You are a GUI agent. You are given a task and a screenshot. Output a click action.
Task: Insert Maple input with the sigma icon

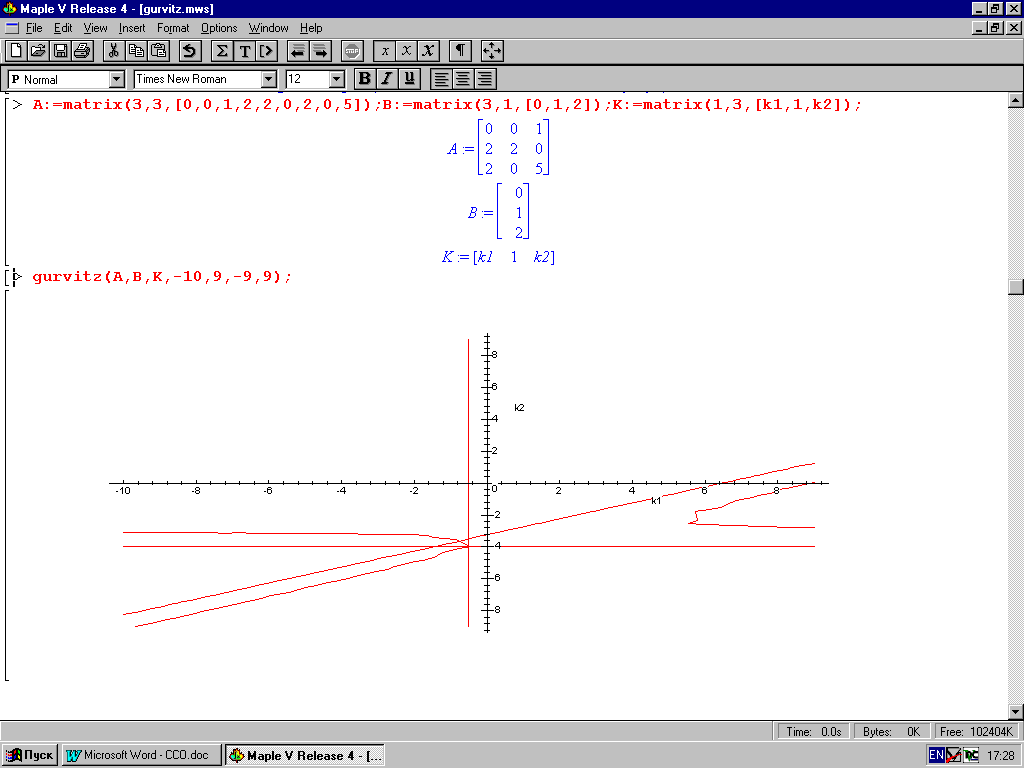pos(222,51)
